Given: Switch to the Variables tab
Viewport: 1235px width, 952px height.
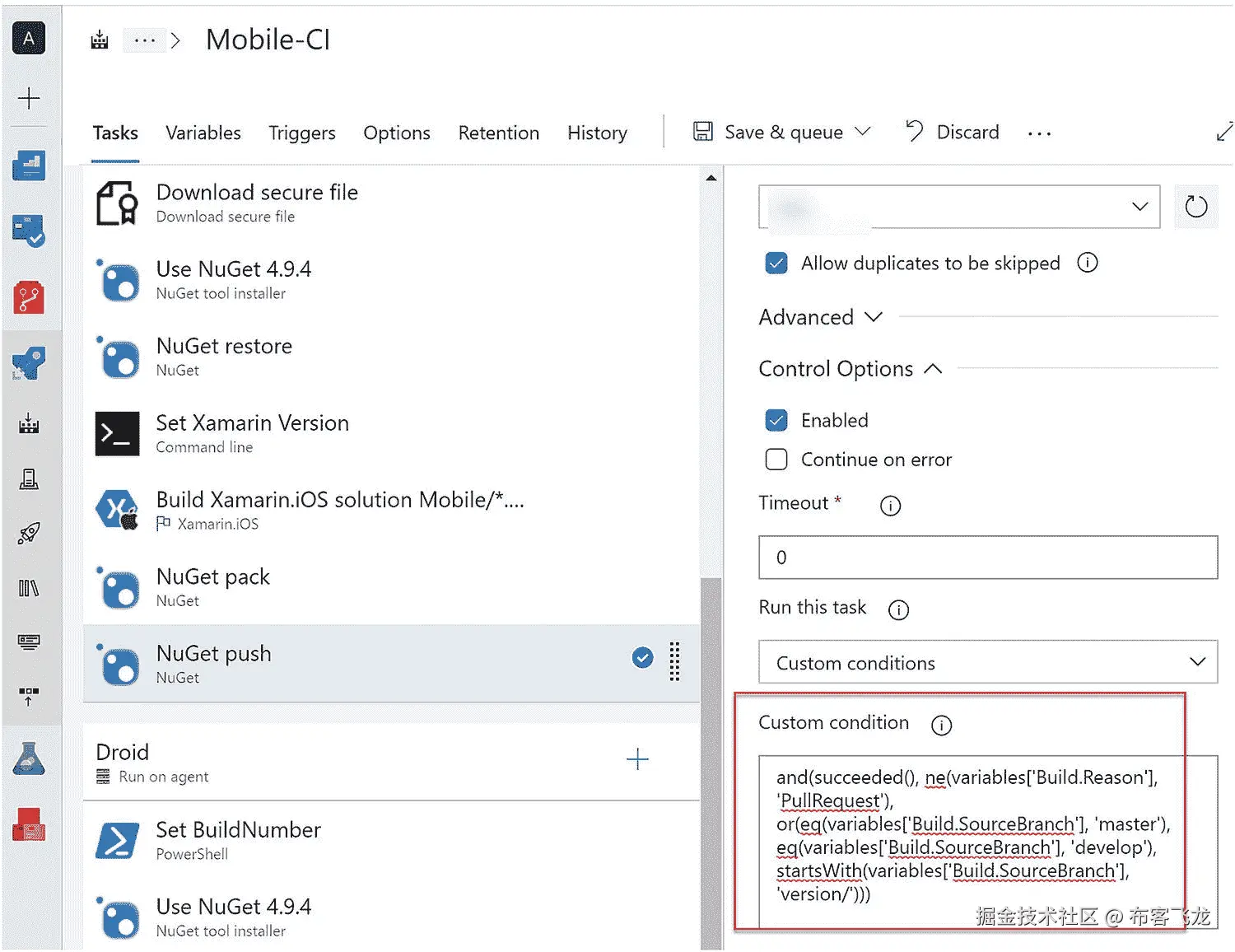Looking at the screenshot, I should (203, 133).
